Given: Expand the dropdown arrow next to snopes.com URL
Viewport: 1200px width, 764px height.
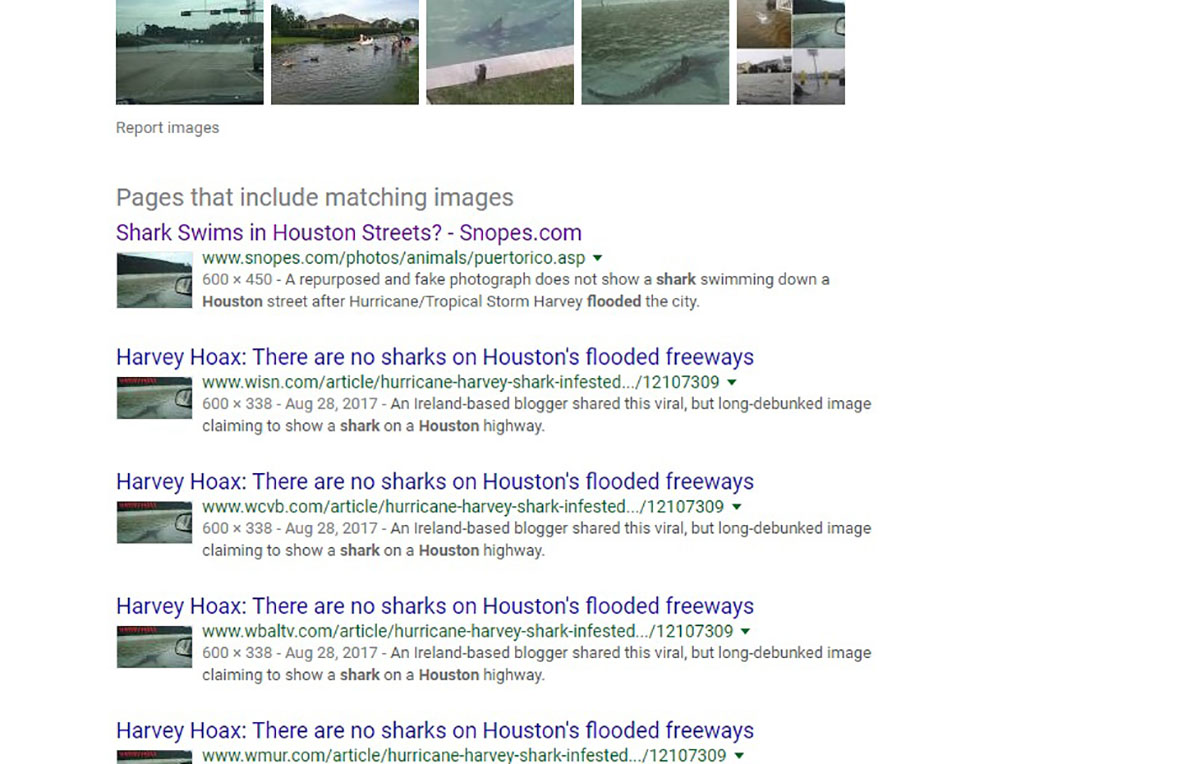Looking at the screenshot, I should click(x=598, y=258).
